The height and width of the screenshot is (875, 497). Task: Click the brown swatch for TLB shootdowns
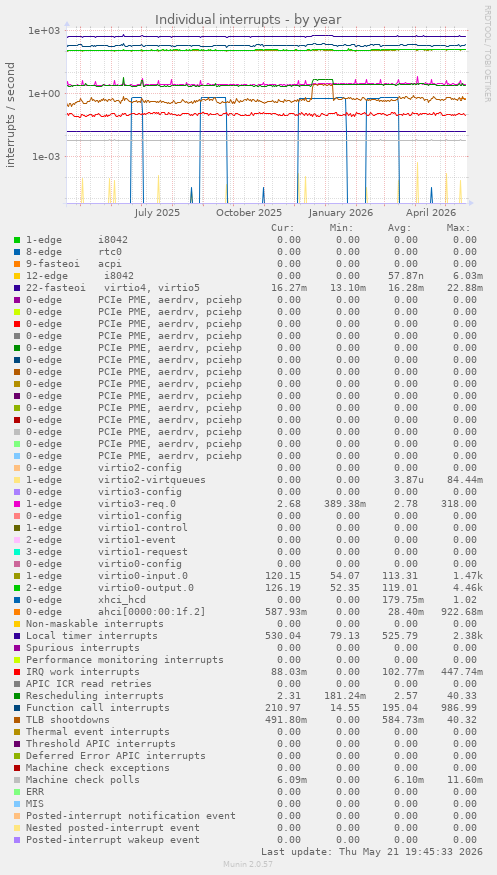pyautogui.click(x=17, y=720)
